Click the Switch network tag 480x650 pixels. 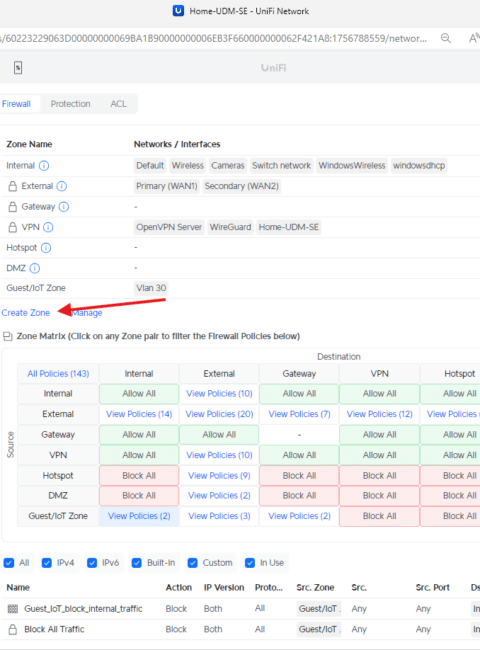tap(281, 166)
